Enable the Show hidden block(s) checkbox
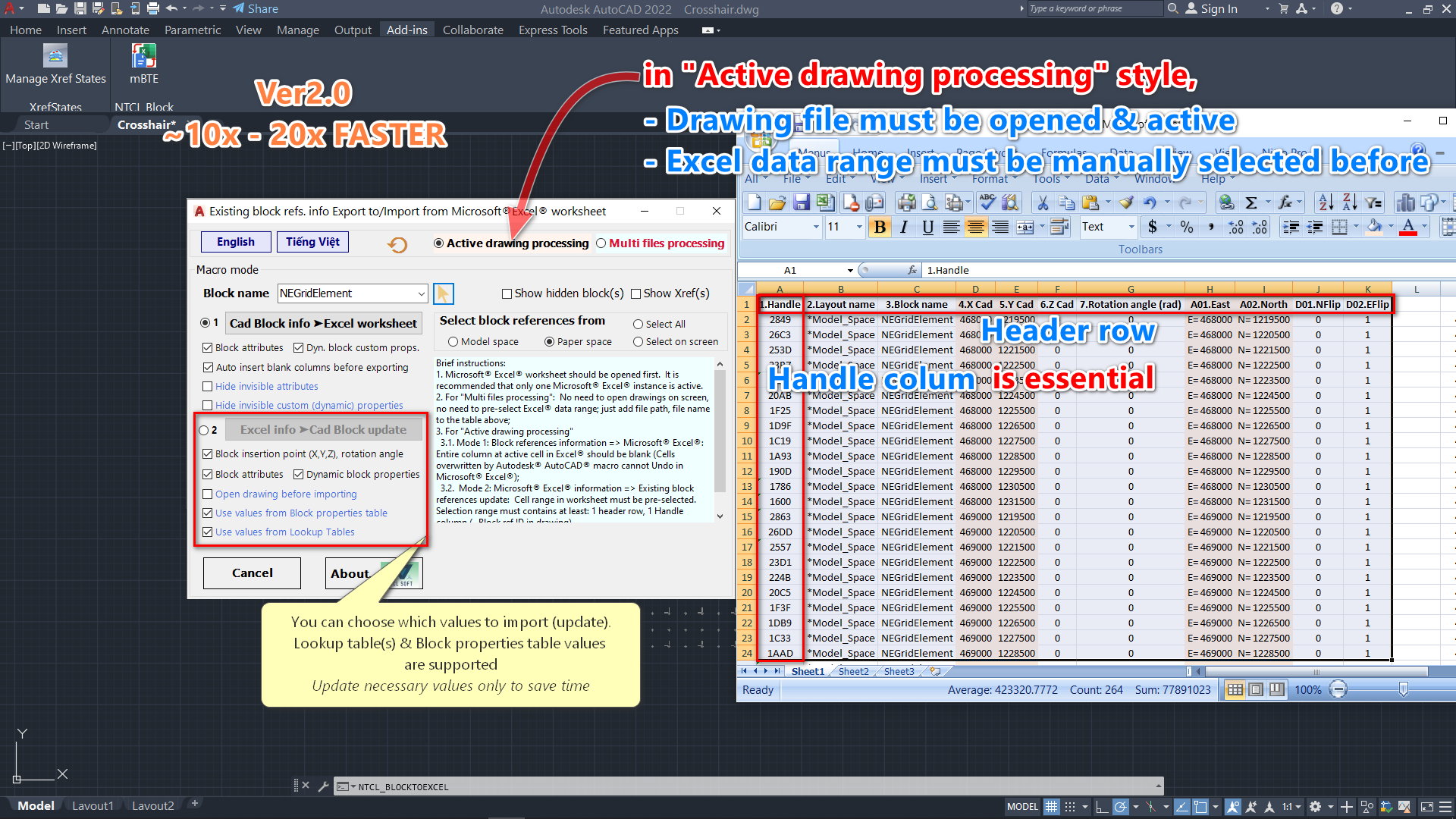 pos(507,294)
